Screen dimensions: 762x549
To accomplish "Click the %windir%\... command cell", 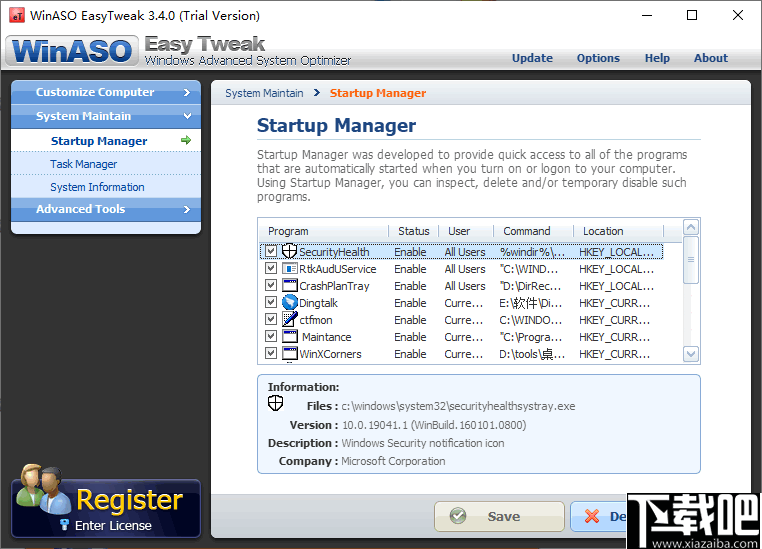I will pyautogui.click(x=532, y=252).
